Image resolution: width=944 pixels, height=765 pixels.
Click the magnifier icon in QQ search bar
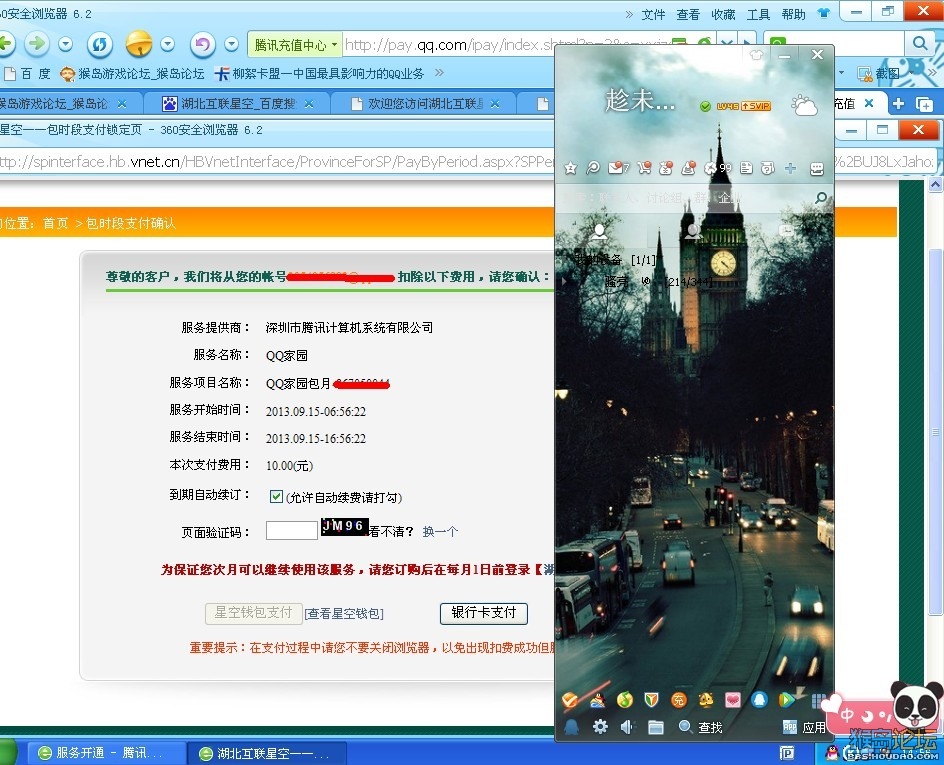[821, 197]
